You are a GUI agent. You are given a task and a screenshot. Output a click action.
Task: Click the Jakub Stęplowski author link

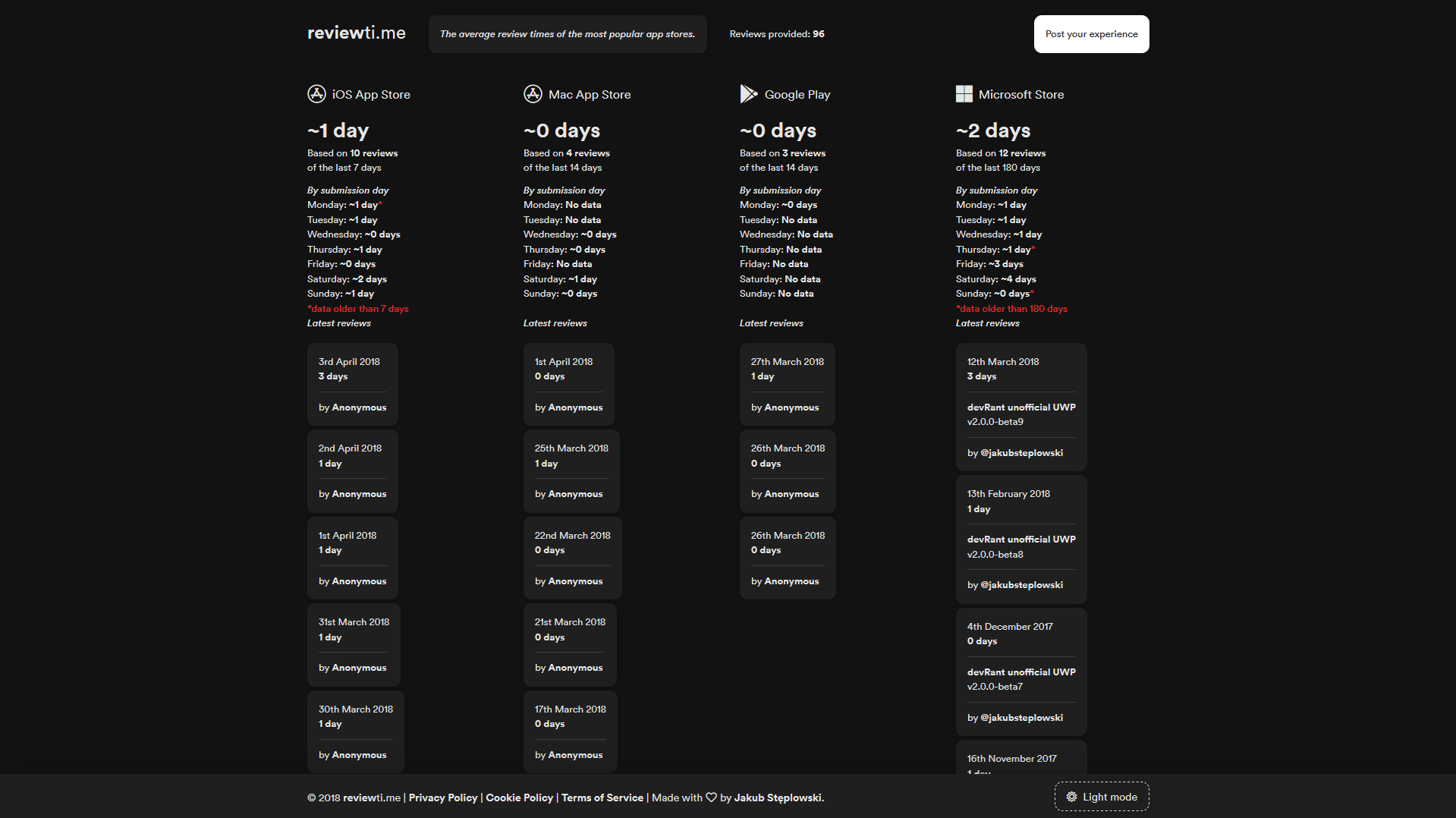coord(778,798)
